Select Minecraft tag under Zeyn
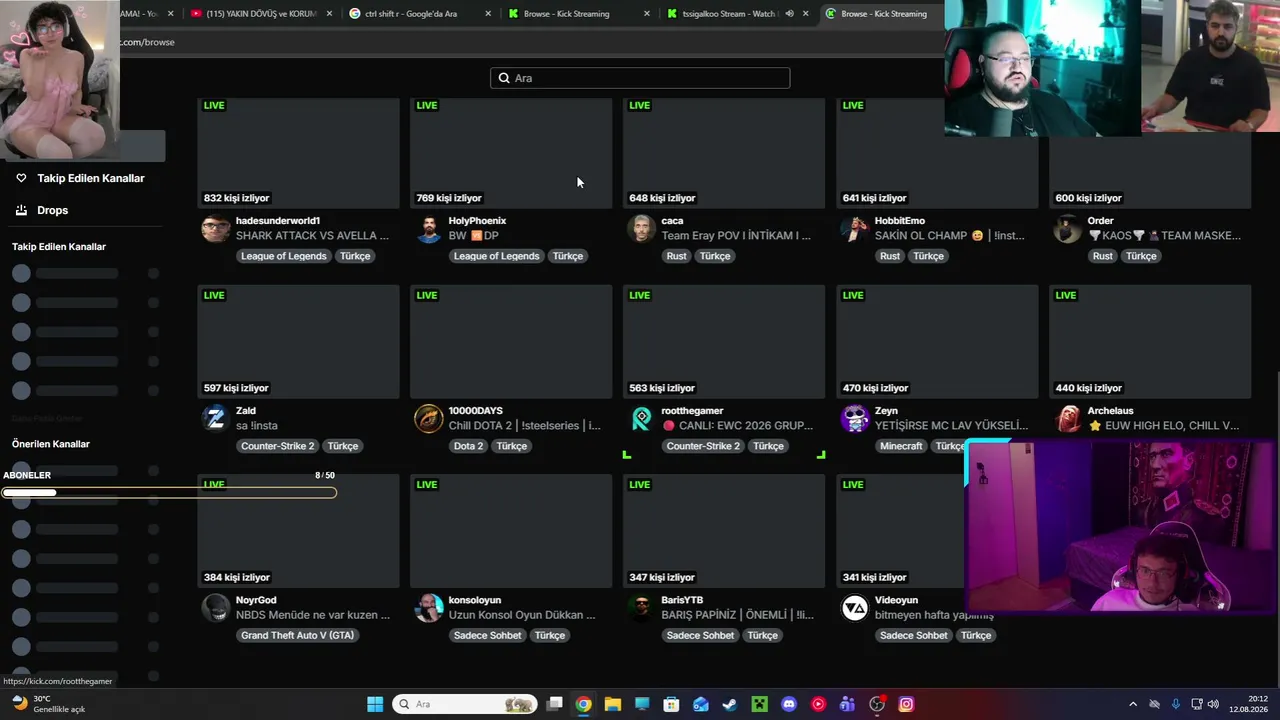The height and width of the screenshot is (720, 1280). coord(901,446)
